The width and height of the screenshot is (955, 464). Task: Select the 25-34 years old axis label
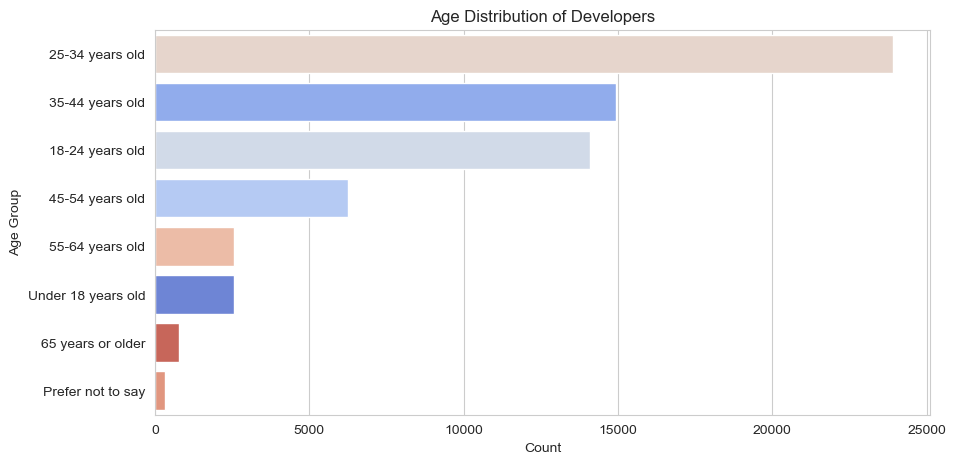97,54
